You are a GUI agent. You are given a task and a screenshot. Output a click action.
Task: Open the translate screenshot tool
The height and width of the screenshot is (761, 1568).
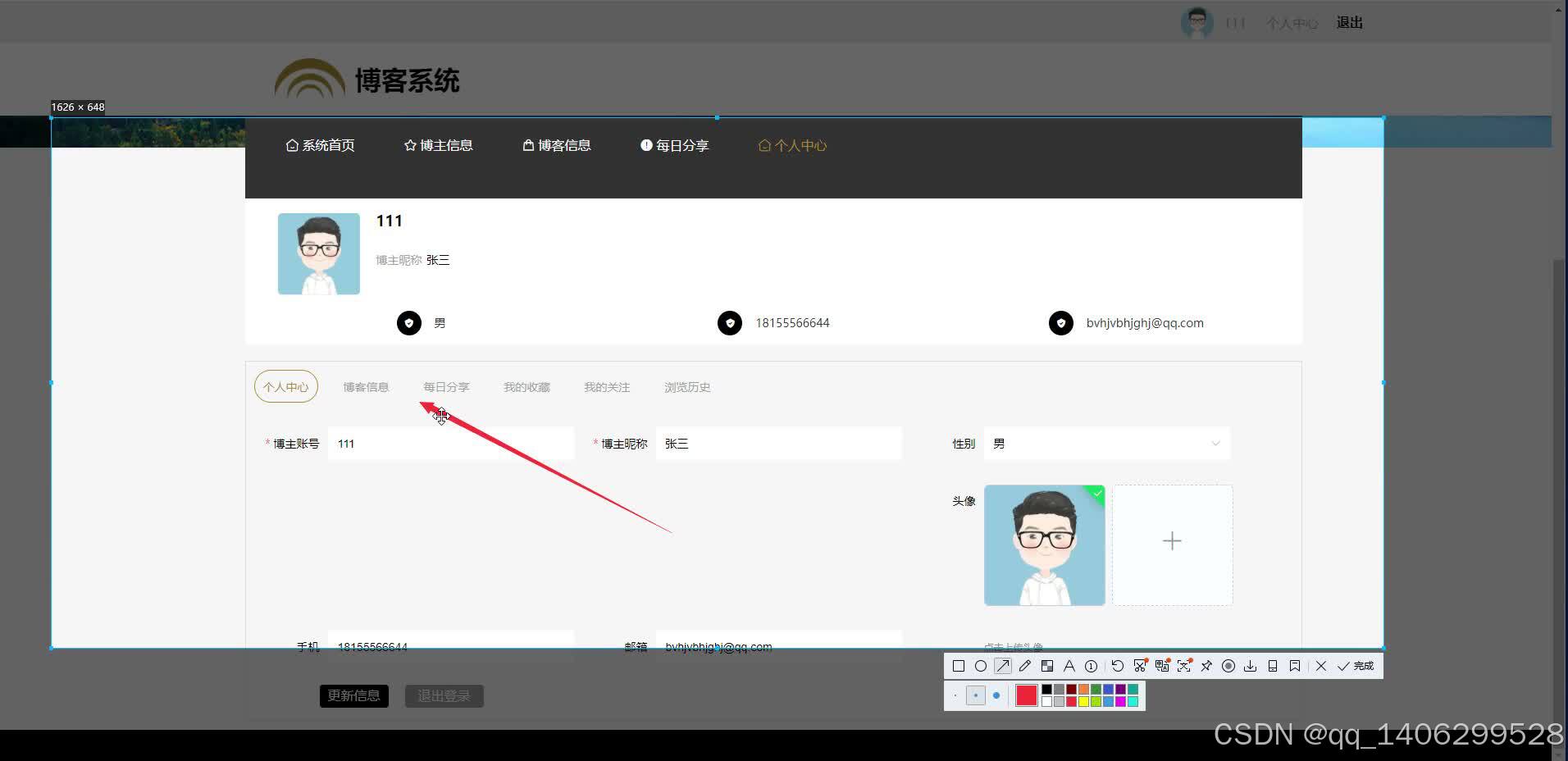point(1162,666)
